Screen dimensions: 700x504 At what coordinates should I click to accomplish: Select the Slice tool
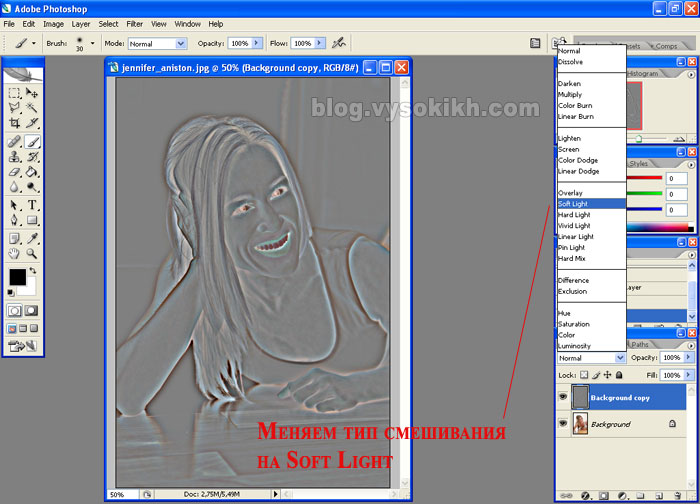click(x=32, y=123)
